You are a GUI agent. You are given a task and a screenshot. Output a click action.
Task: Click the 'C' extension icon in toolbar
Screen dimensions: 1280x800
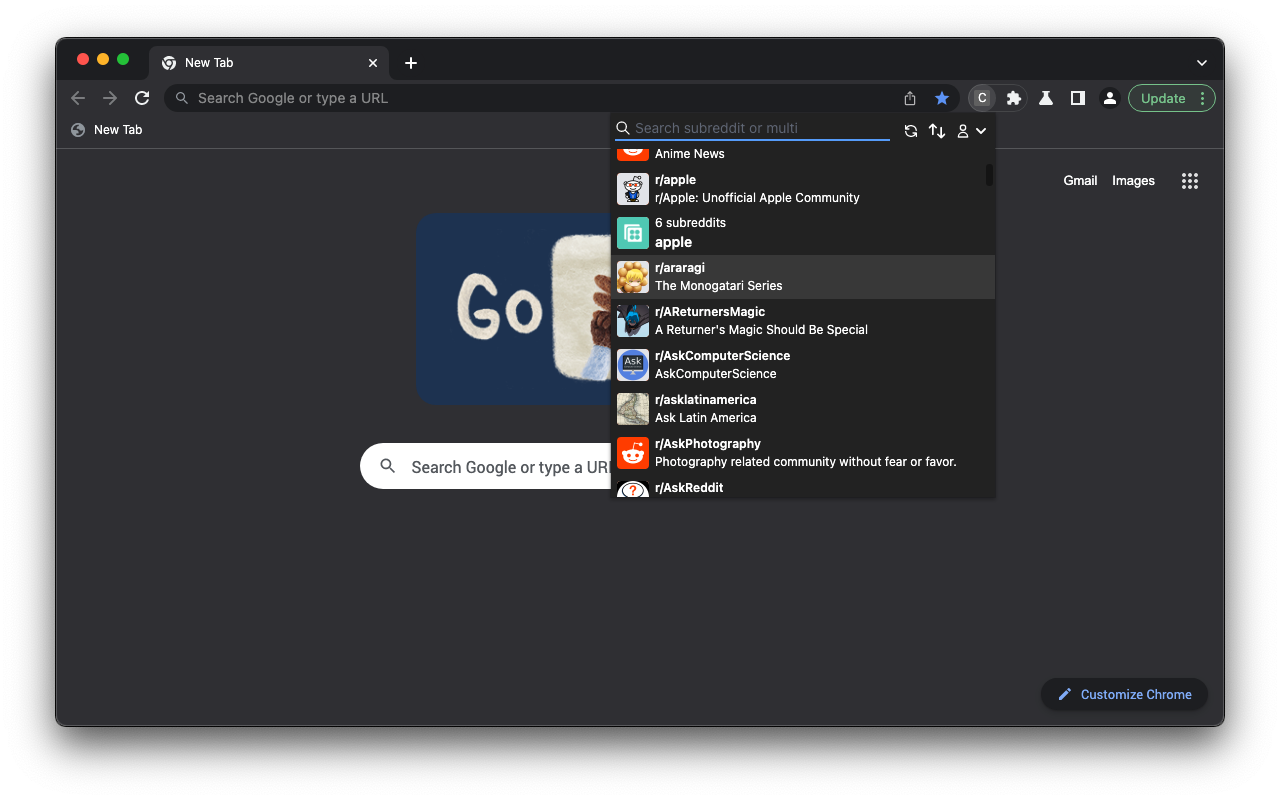coord(982,98)
